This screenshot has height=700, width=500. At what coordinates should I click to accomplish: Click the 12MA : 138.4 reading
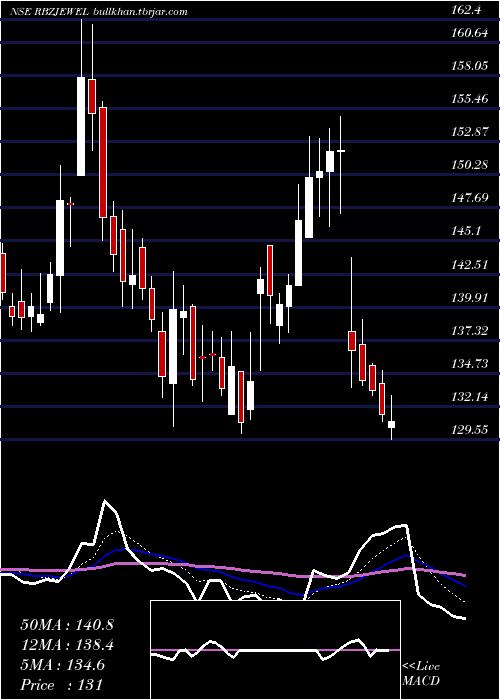(67, 645)
